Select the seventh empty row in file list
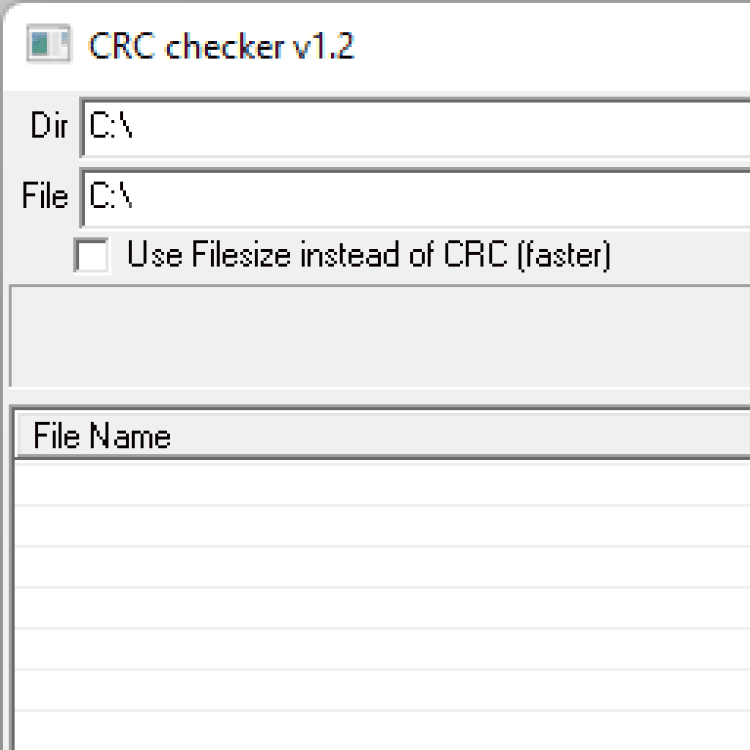Viewport: 750px width, 750px height. 380,730
